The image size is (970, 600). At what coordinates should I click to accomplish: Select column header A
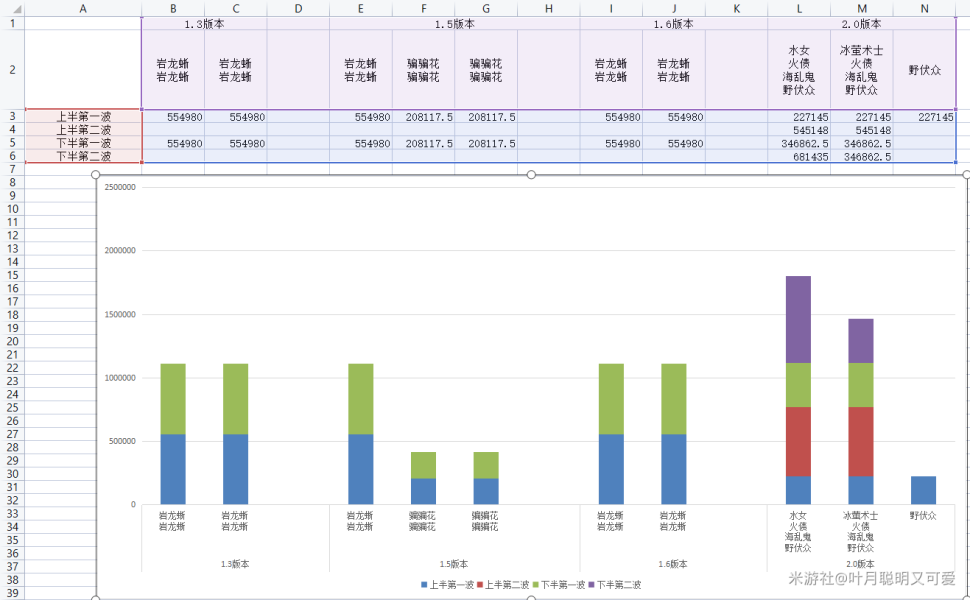(x=83, y=8)
